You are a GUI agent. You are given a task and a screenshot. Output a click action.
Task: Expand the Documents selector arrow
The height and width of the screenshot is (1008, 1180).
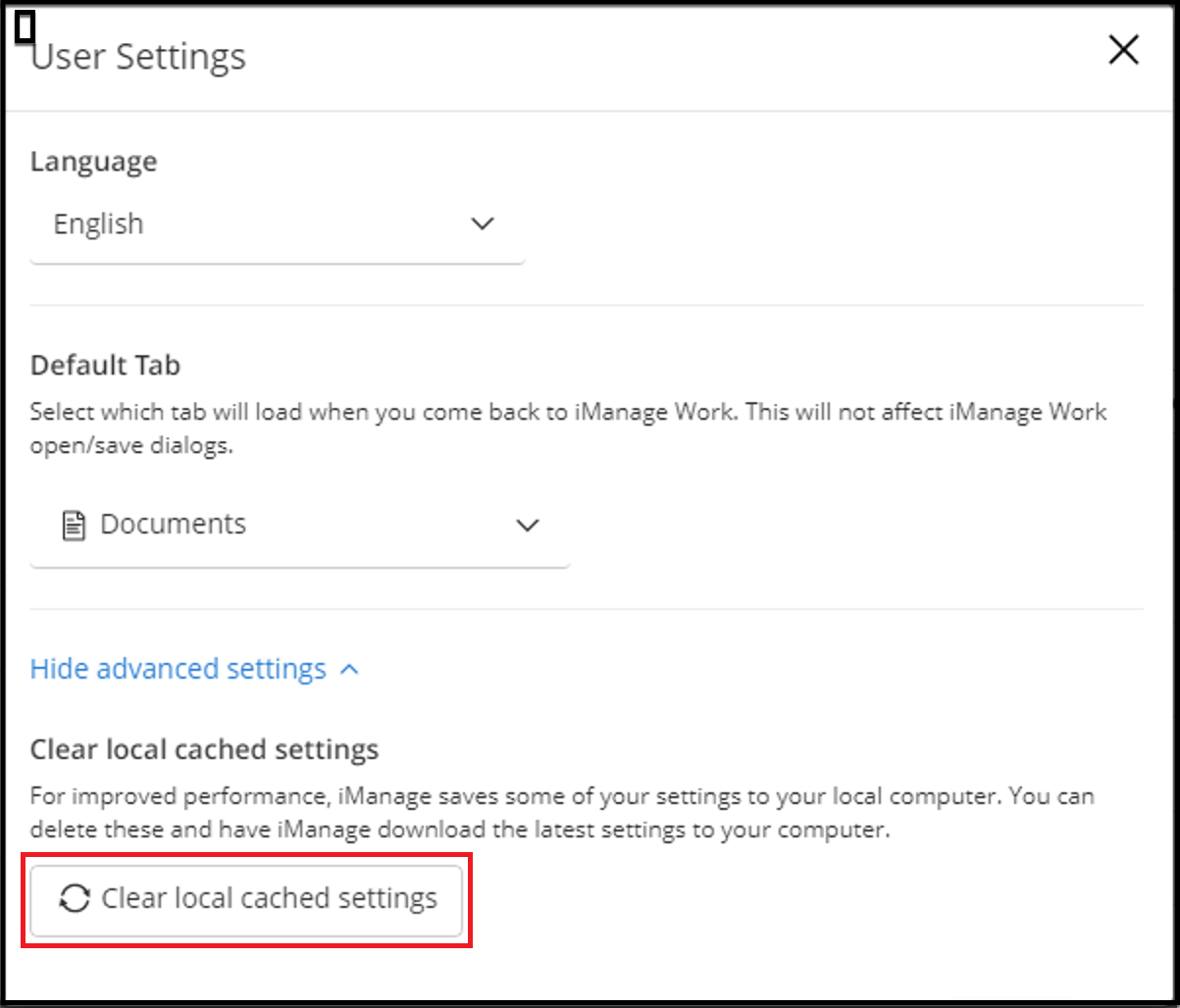528,525
